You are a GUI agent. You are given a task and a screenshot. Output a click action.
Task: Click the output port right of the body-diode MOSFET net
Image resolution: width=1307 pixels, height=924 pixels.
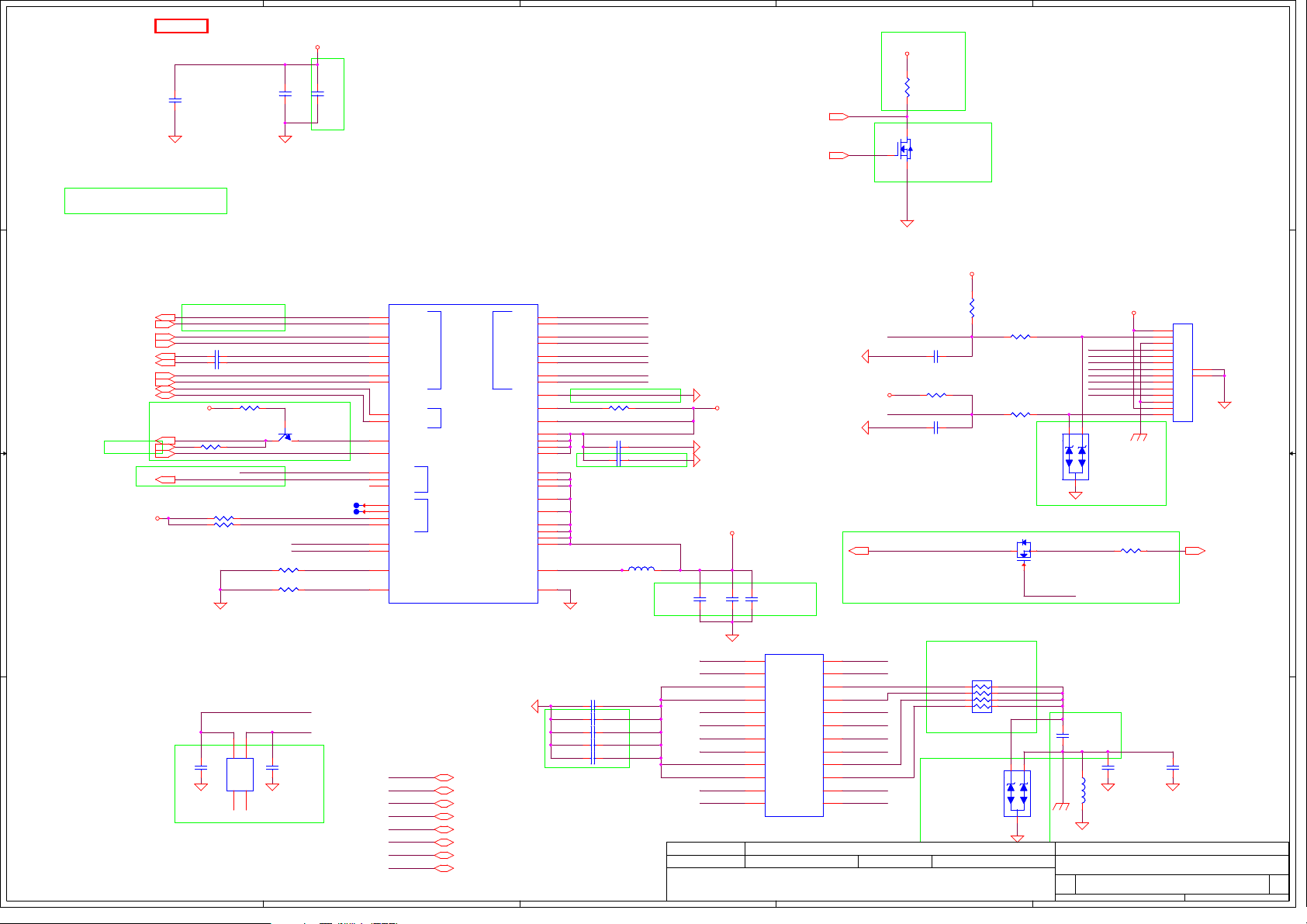point(1195,551)
